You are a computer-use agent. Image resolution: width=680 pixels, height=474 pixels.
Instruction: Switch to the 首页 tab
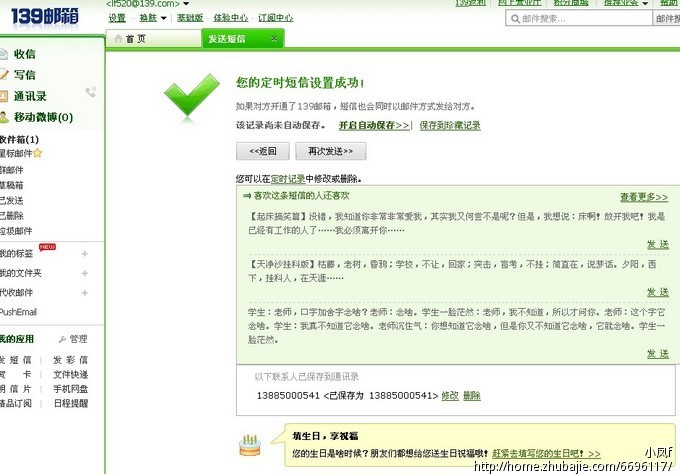tap(153, 39)
